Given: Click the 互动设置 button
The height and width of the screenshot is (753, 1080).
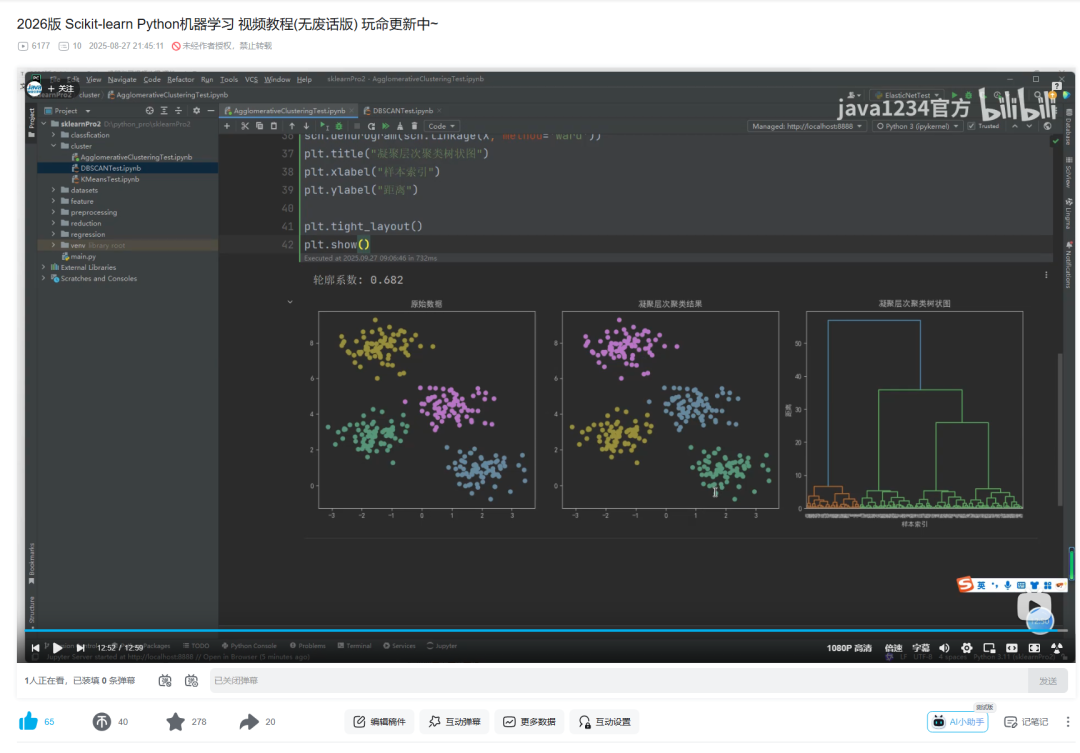Looking at the screenshot, I should click(x=604, y=721).
